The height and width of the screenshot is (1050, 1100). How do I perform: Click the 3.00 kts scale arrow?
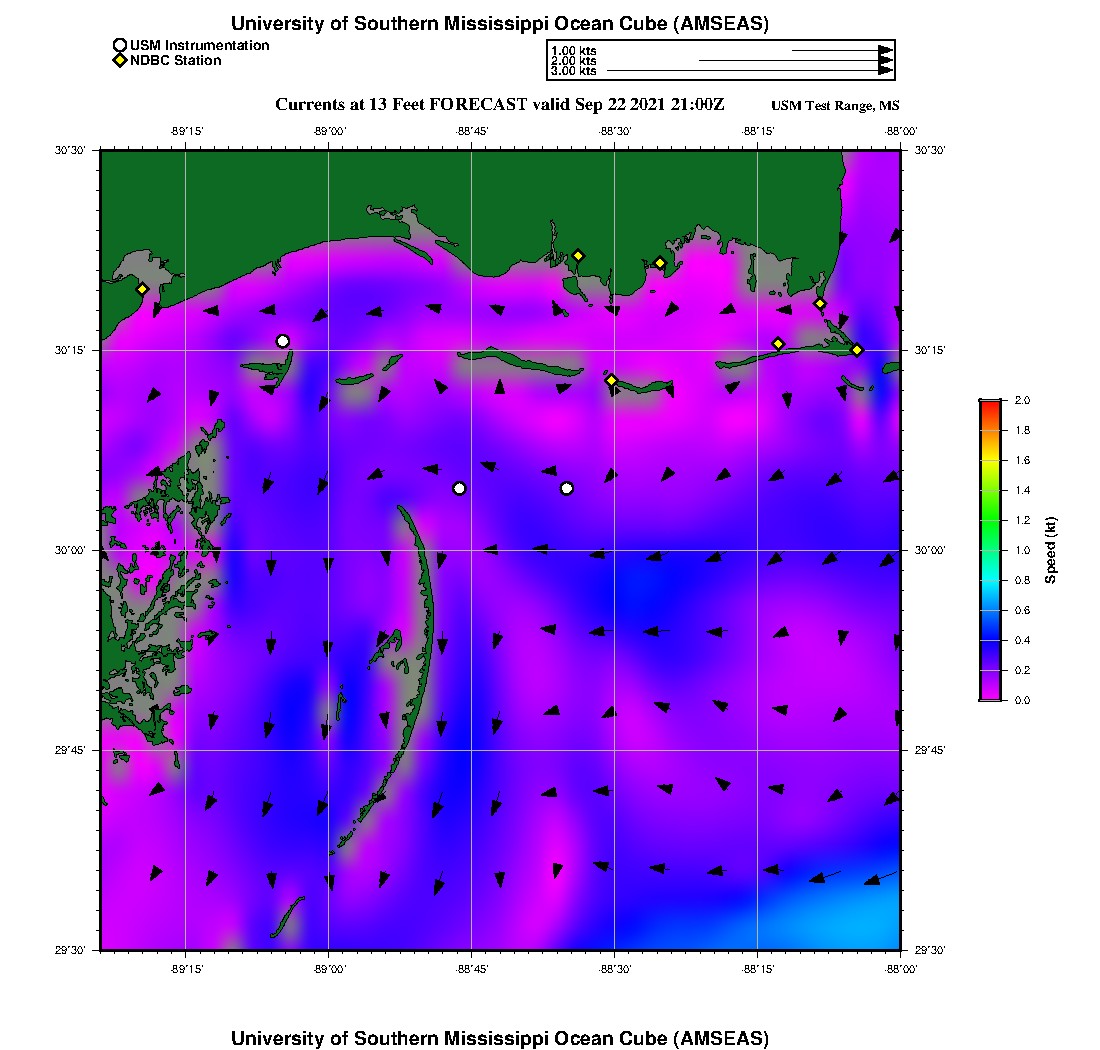(748, 71)
